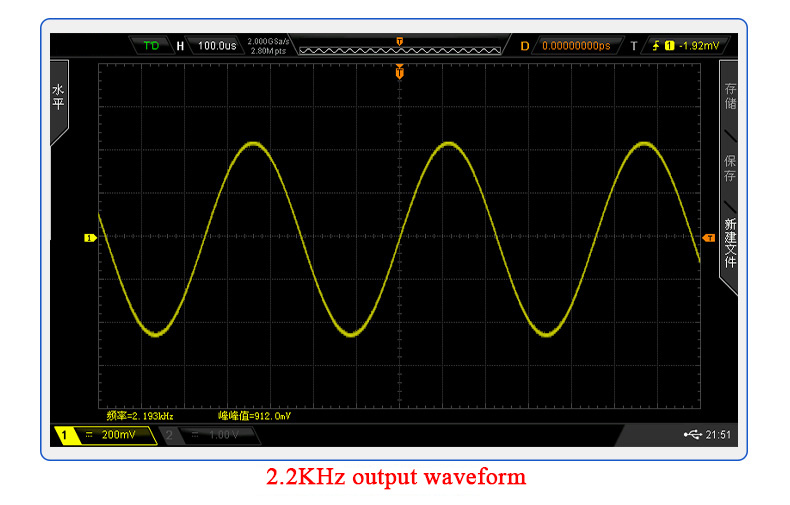Toggle channel 2 at 1.00 V

pyautogui.click(x=209, y=435)
